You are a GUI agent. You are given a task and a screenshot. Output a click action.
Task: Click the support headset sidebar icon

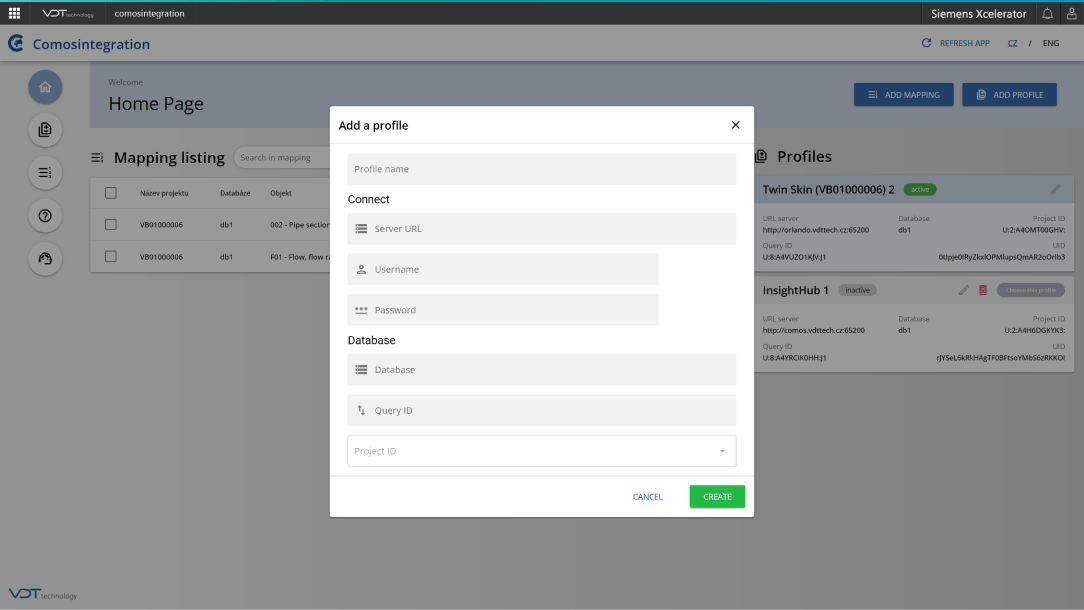click(x=45, y=259)
